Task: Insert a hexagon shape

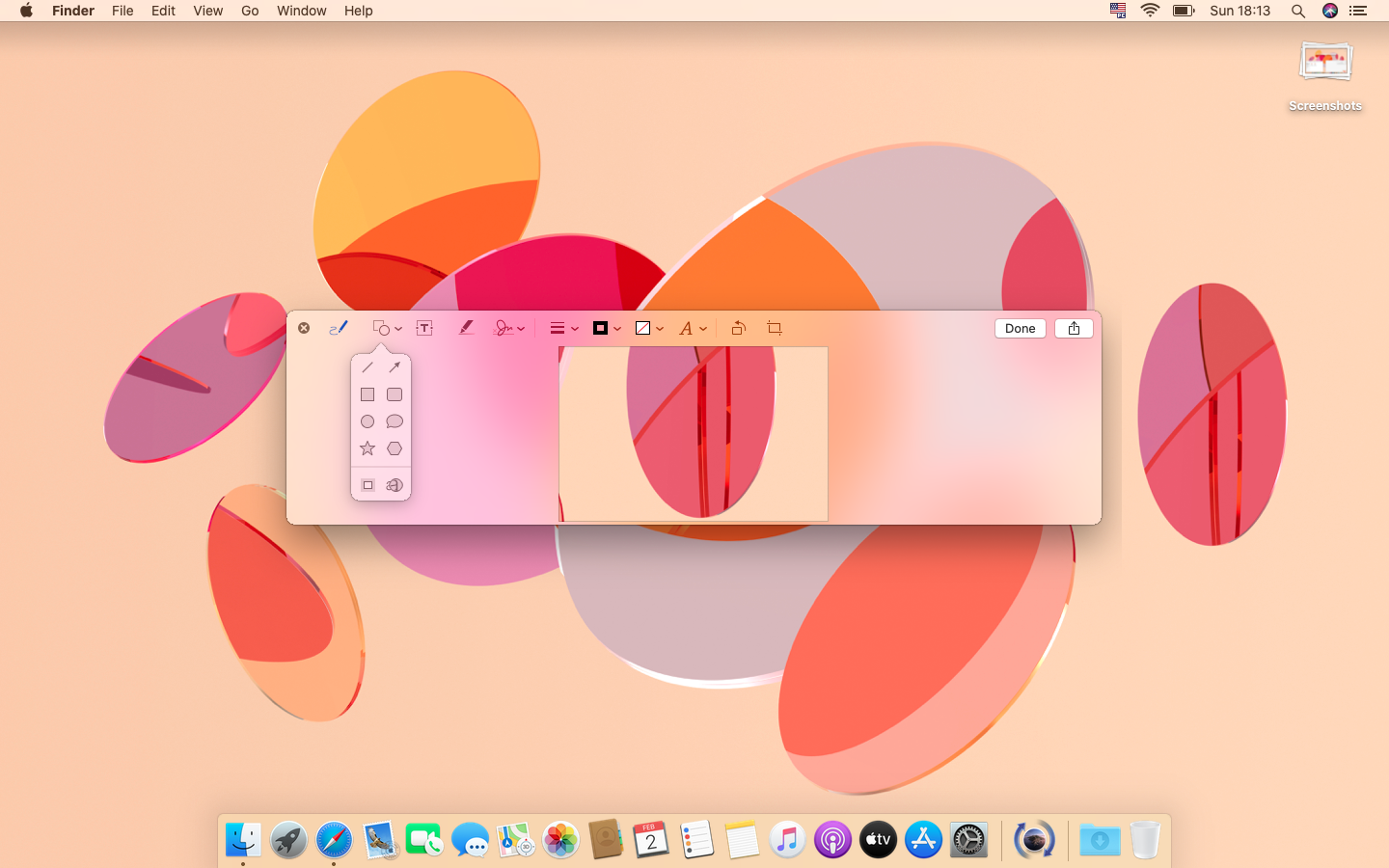Action: [x=395, y=448]
